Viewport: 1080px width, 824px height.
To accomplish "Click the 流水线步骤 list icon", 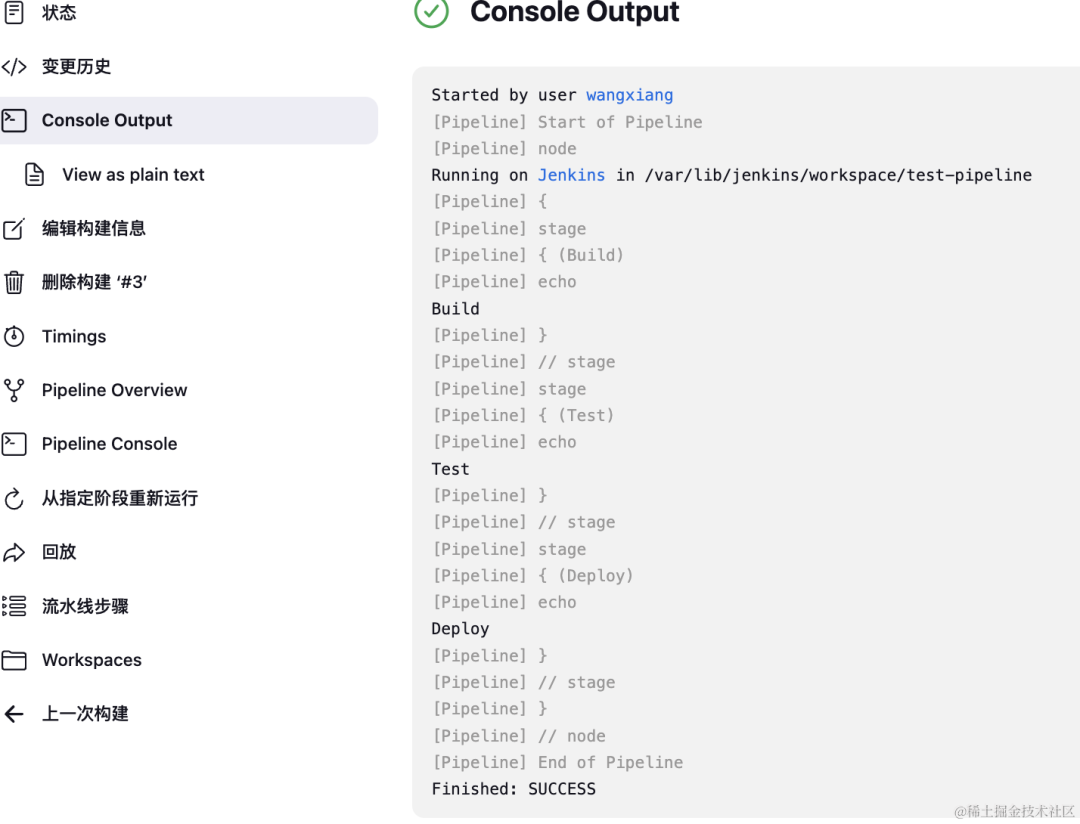I will (x=14, y=606).
